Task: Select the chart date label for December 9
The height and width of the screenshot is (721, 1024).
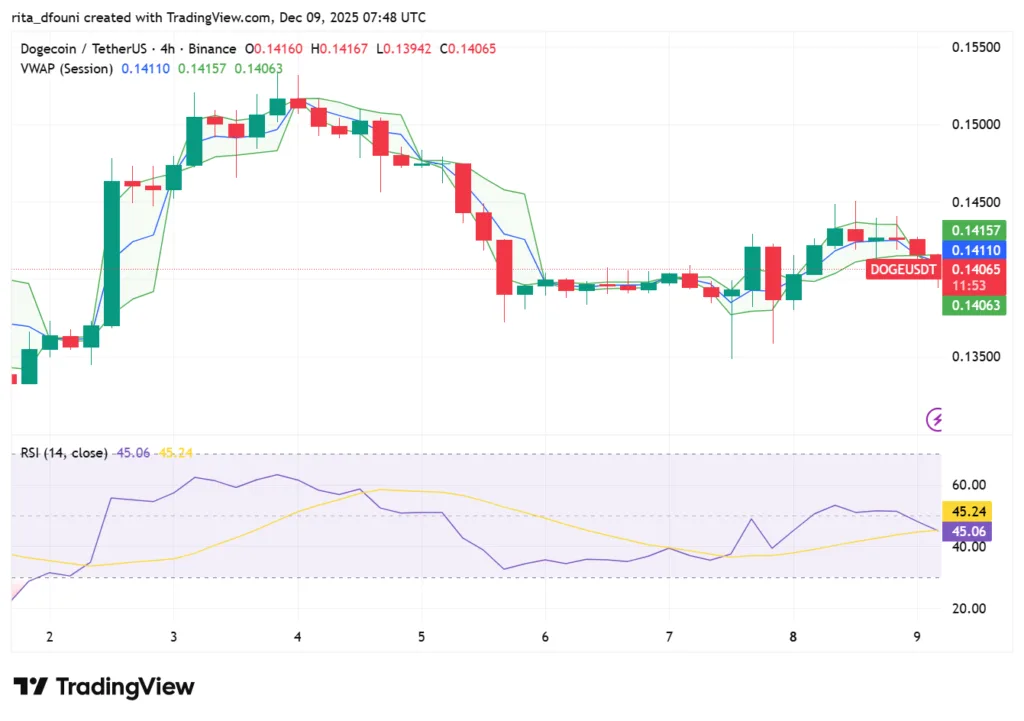Action: coord(917,636)
